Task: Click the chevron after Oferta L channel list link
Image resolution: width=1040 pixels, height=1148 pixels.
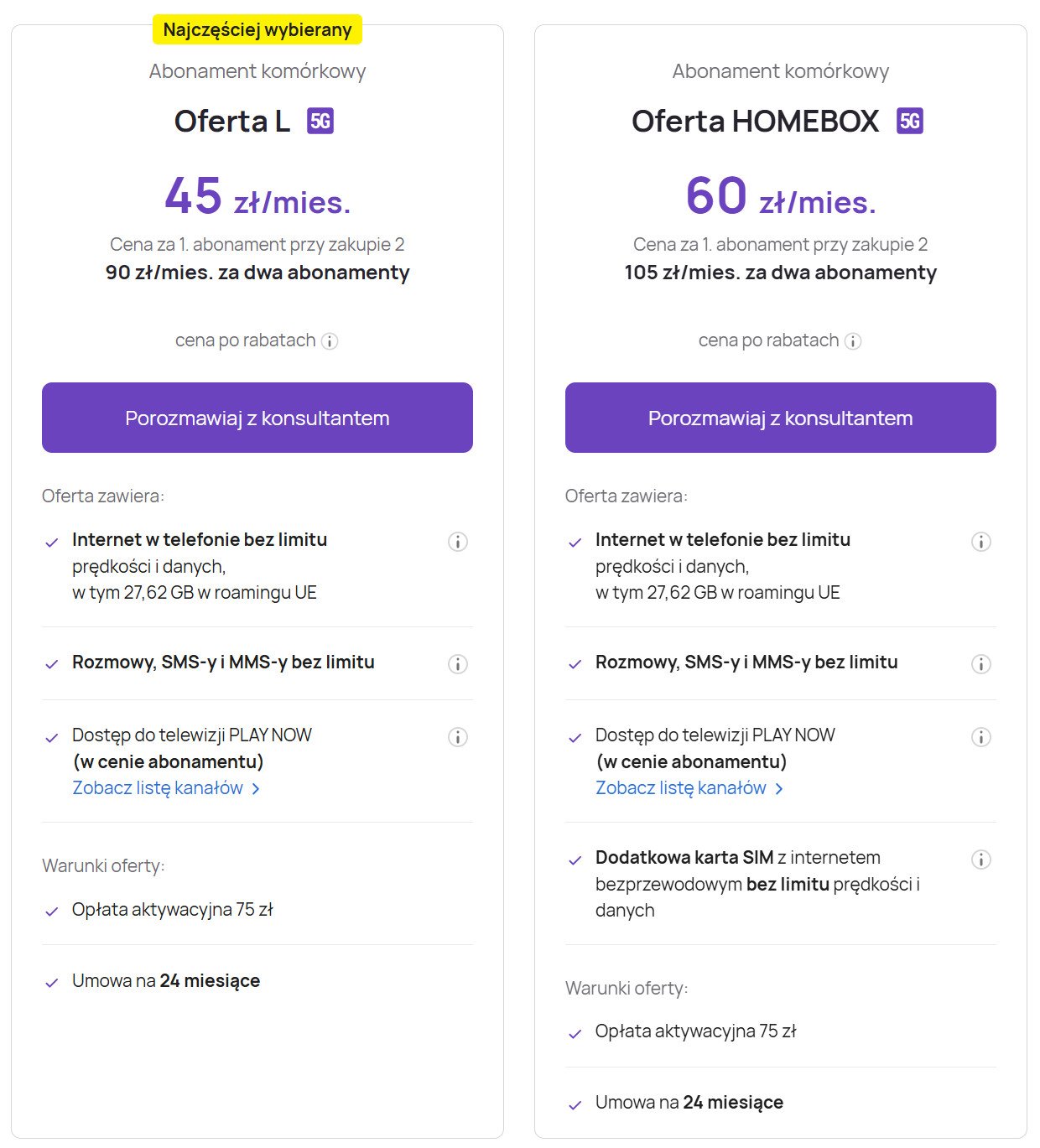Action: (x=256, y=789)
